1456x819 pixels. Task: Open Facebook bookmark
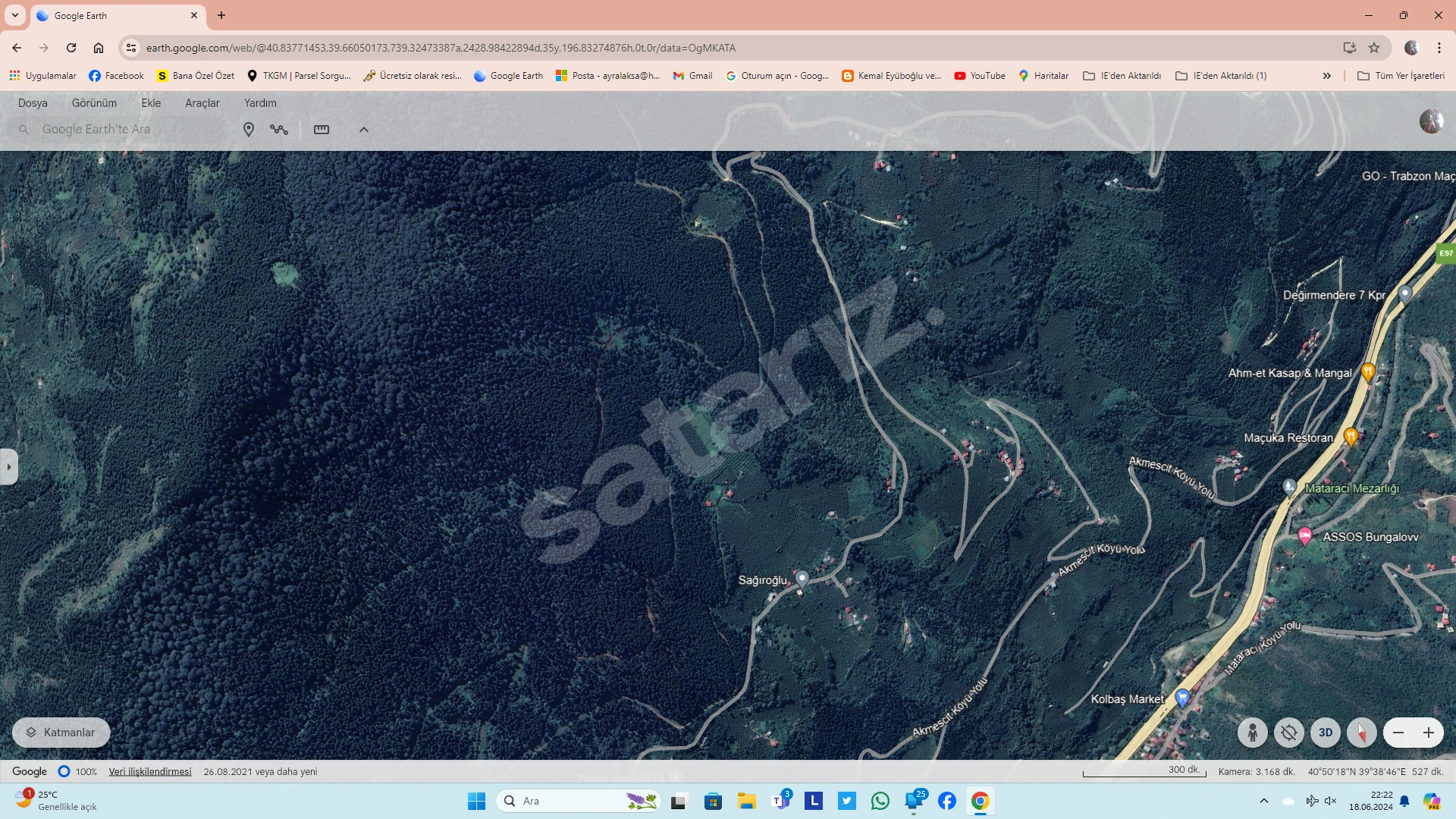(x=116, y=76)
